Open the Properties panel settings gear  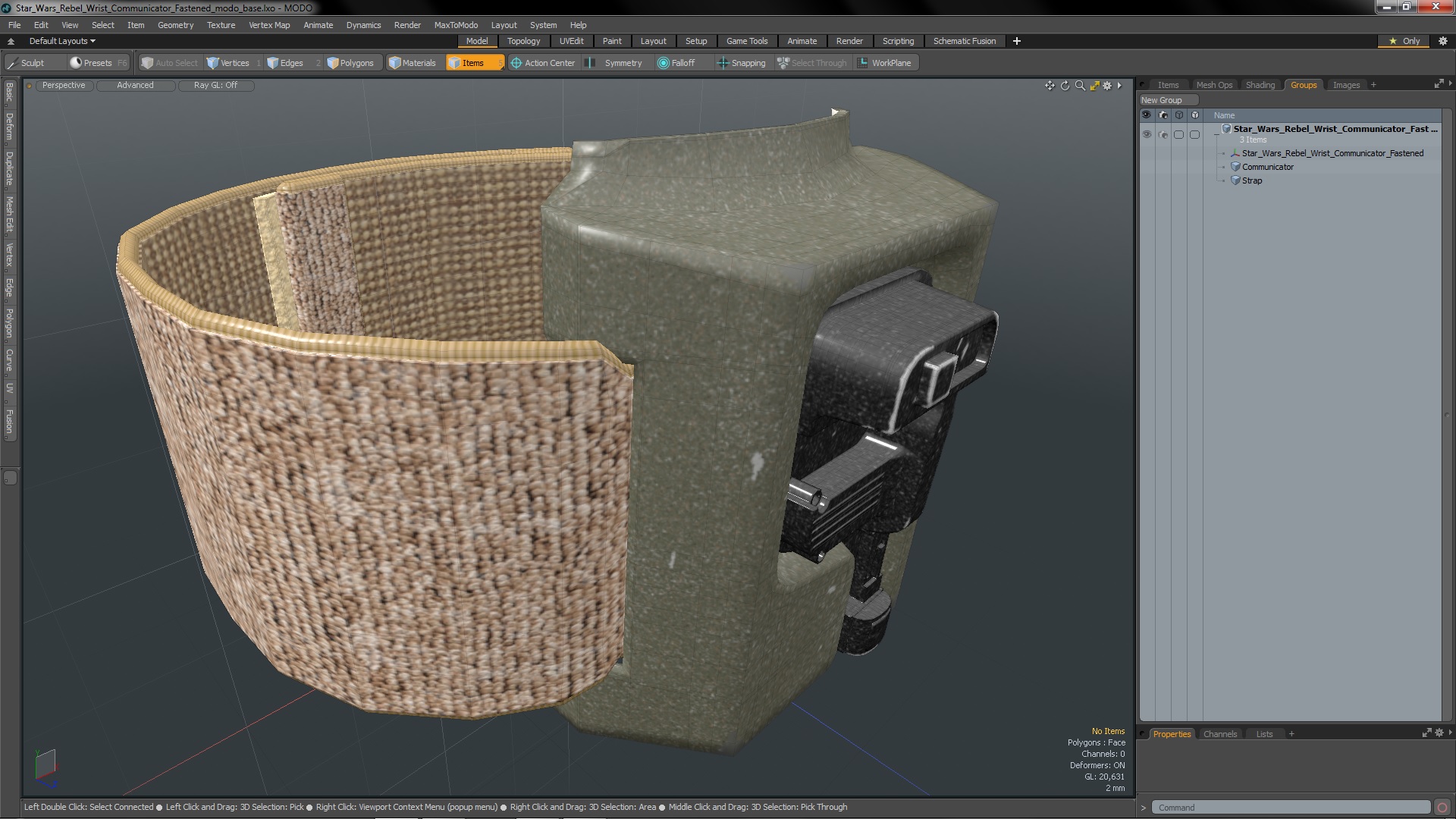[x=1439, y=733]
